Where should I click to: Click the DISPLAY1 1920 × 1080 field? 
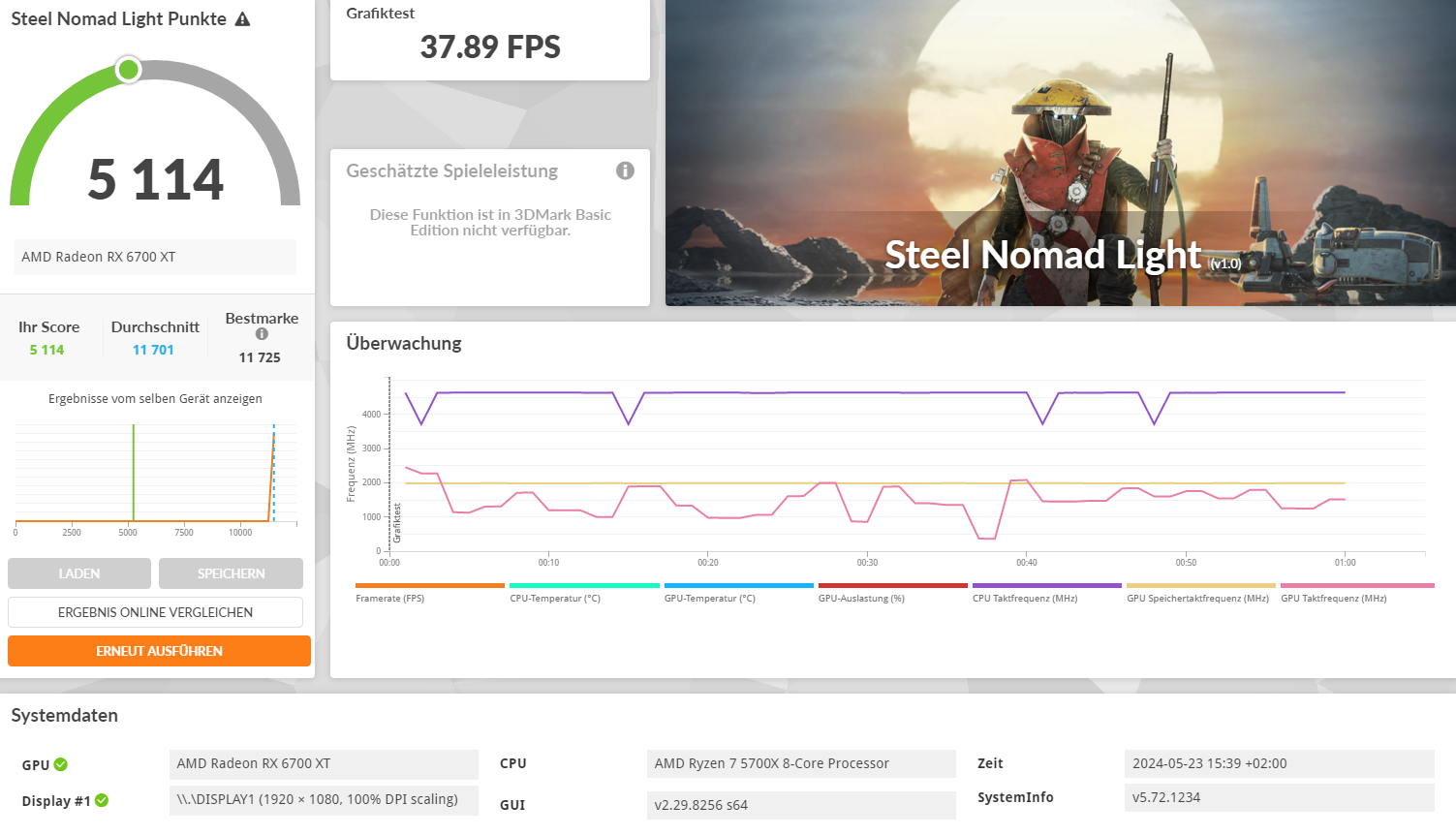324,799
